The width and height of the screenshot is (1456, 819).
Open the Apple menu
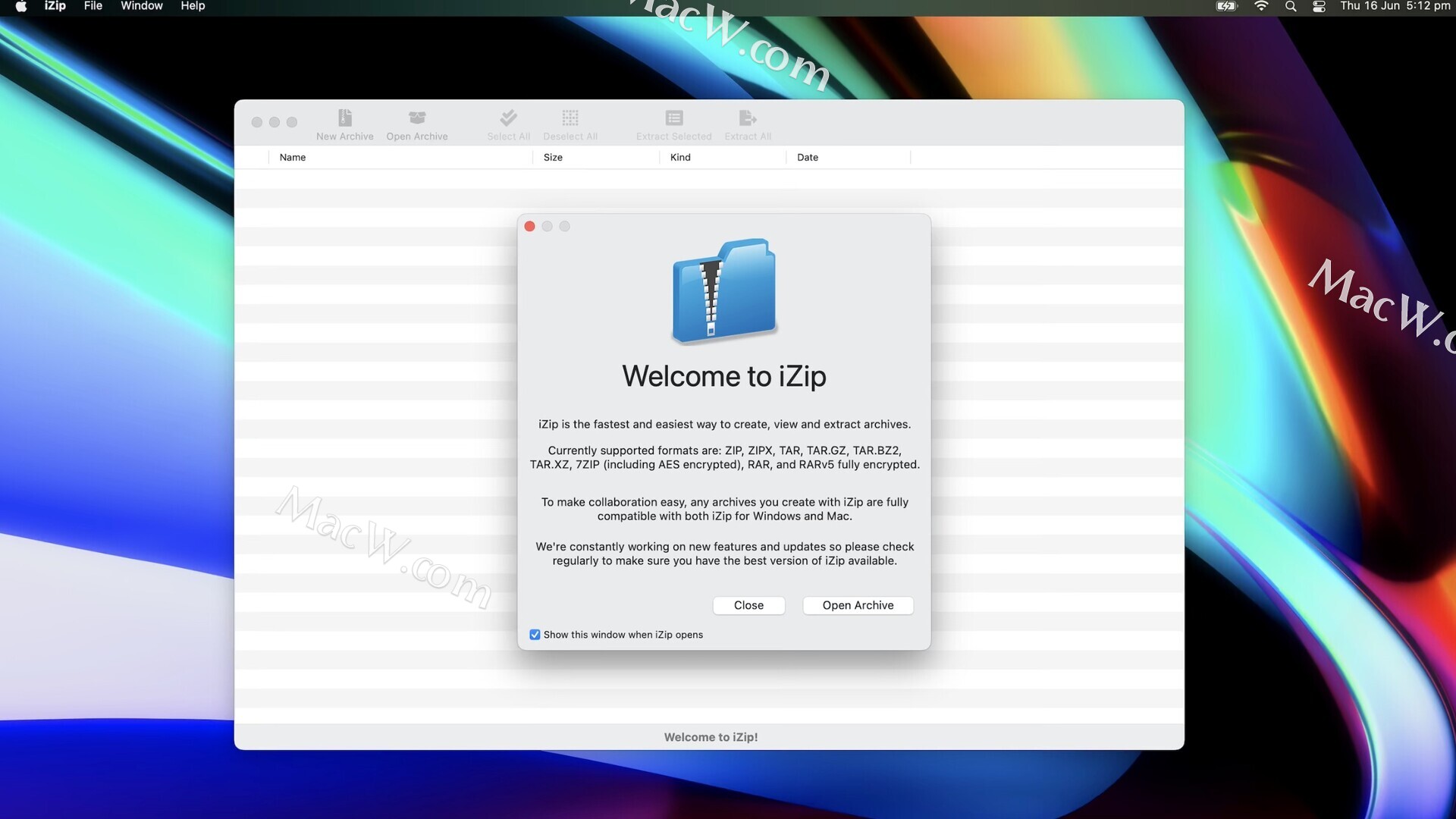(x=21, y=6)
